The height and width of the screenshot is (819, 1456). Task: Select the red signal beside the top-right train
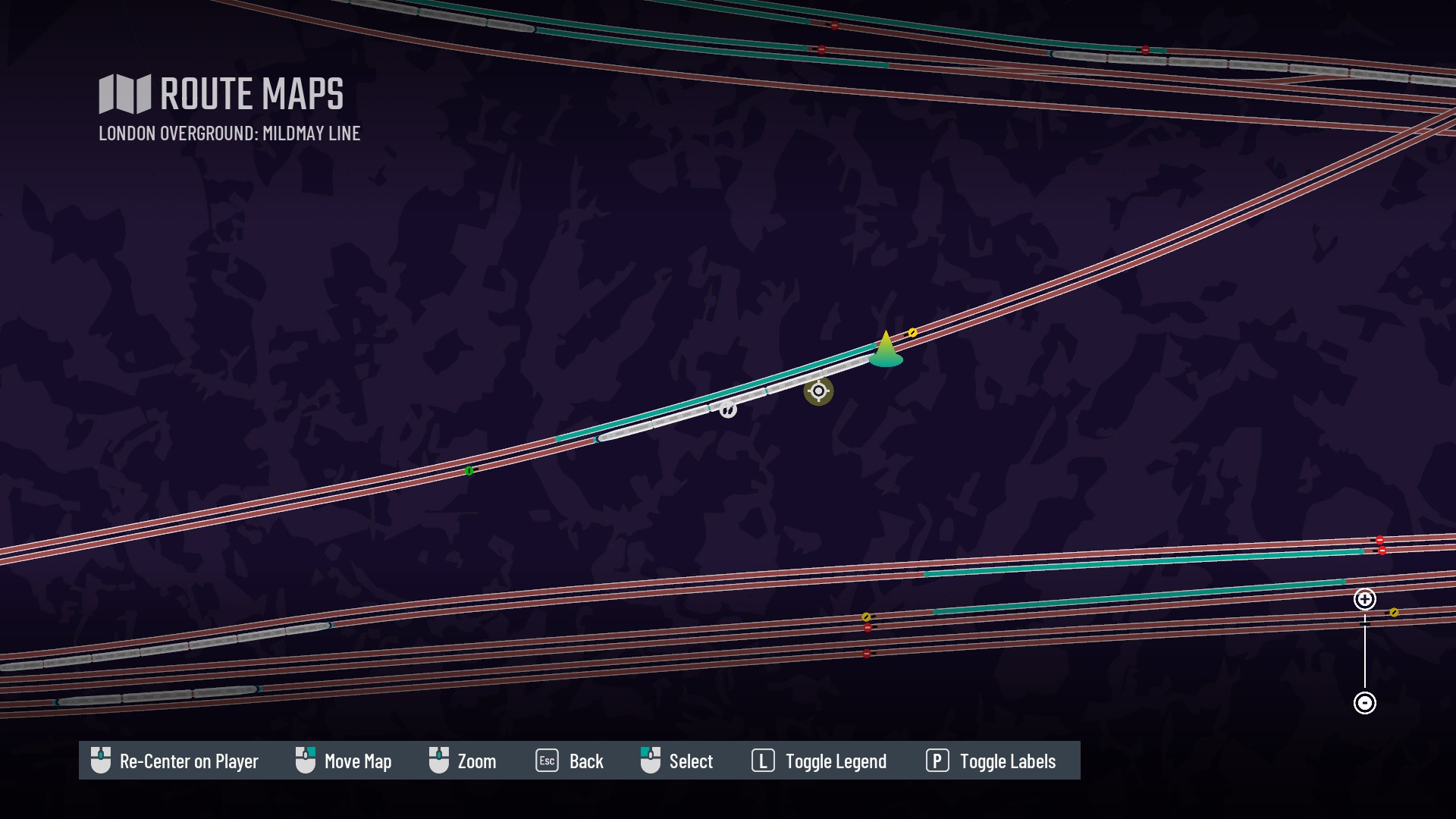click(x=1145, y=50)
